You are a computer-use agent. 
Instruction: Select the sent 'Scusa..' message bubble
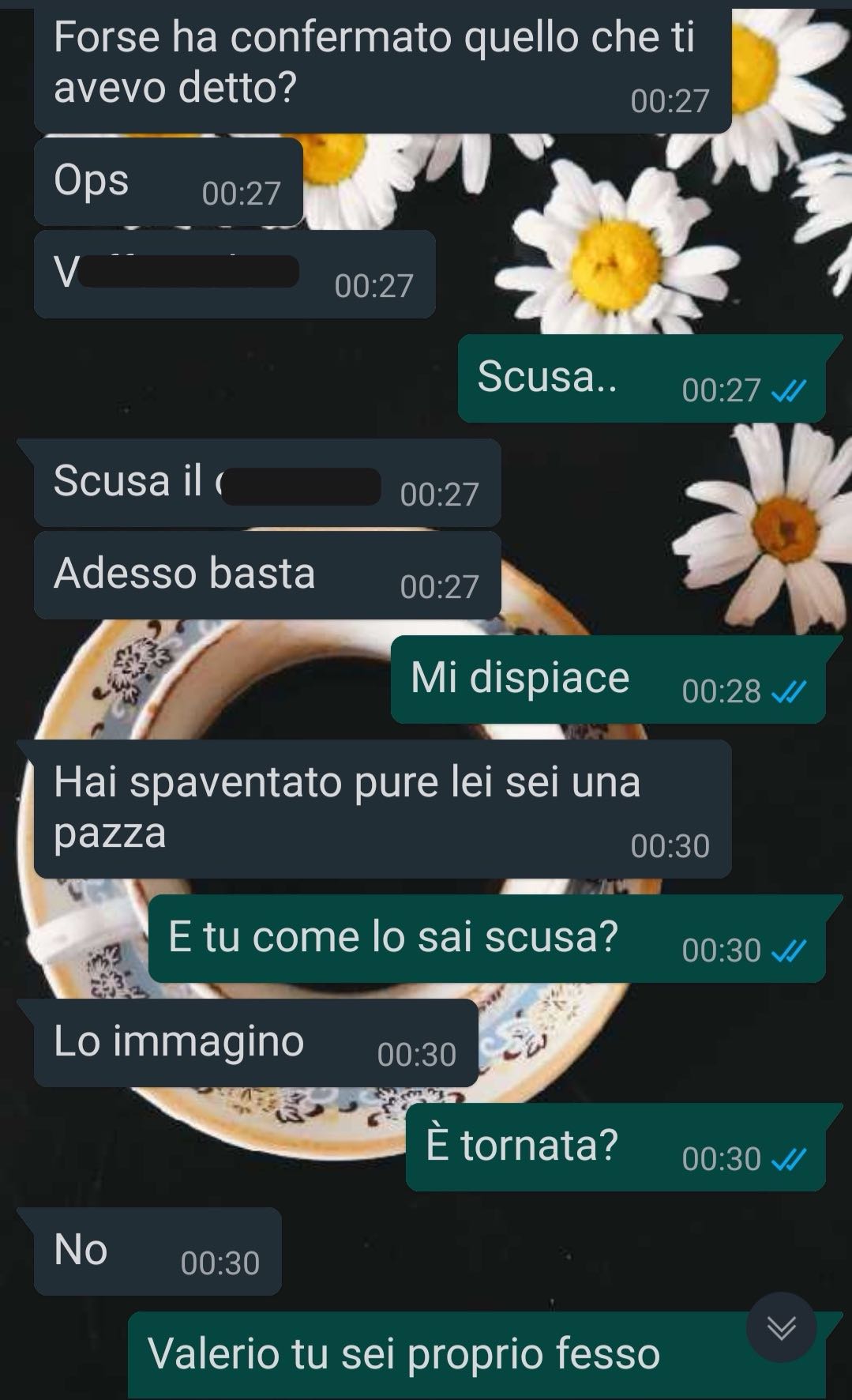point(641,378)
